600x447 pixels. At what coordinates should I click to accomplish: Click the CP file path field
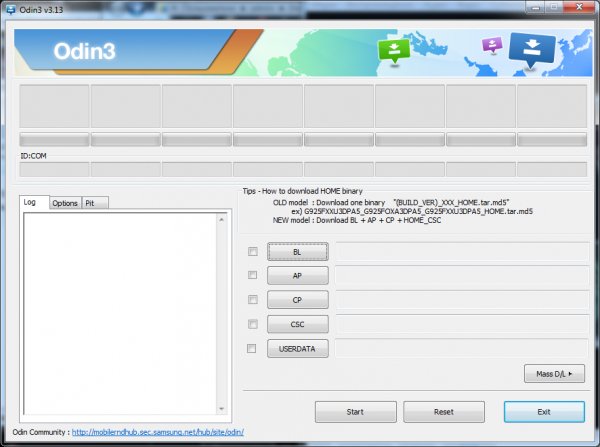tap(462, 300)
